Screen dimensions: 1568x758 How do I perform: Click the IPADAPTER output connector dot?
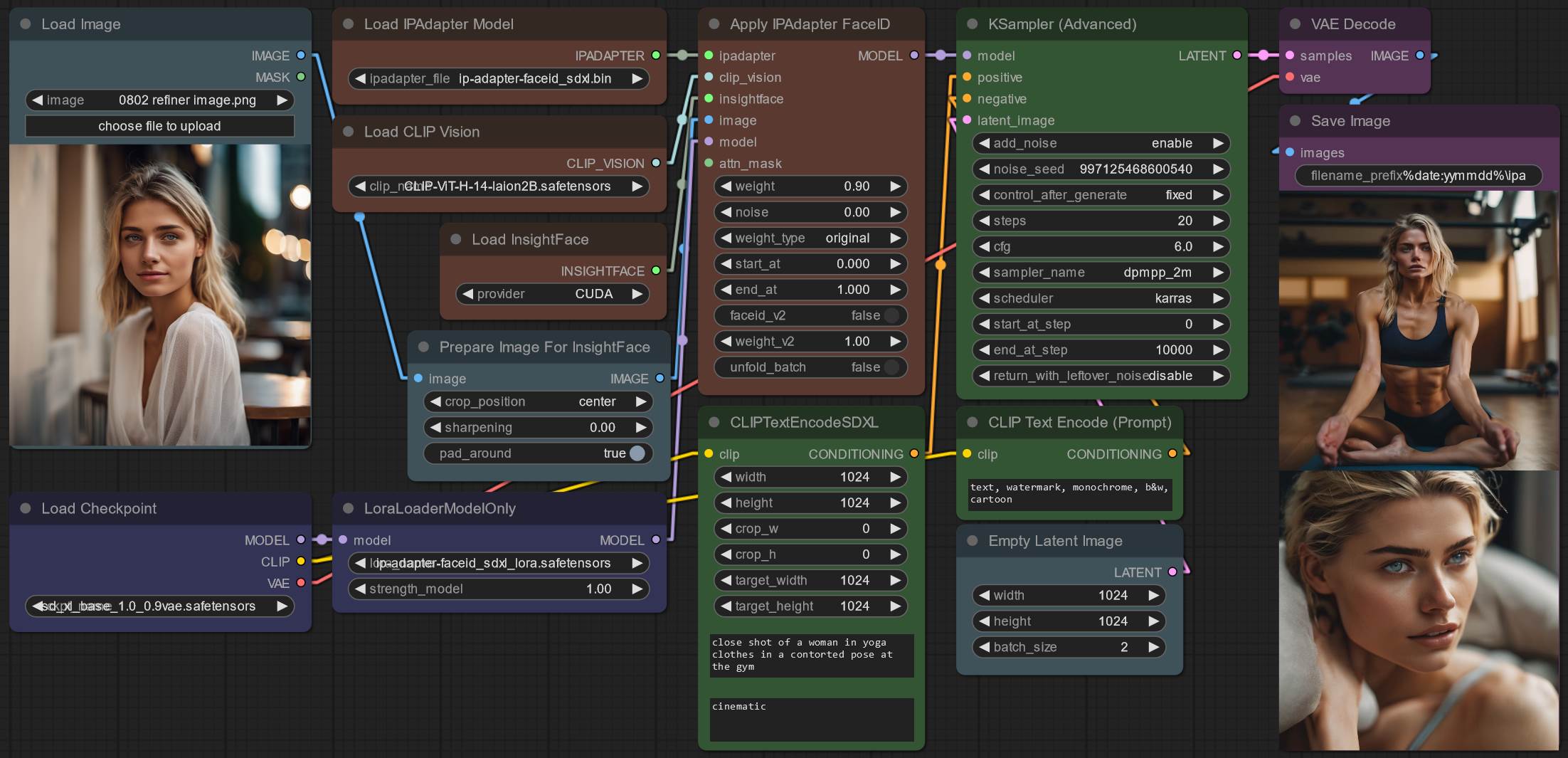coord(656,56)
